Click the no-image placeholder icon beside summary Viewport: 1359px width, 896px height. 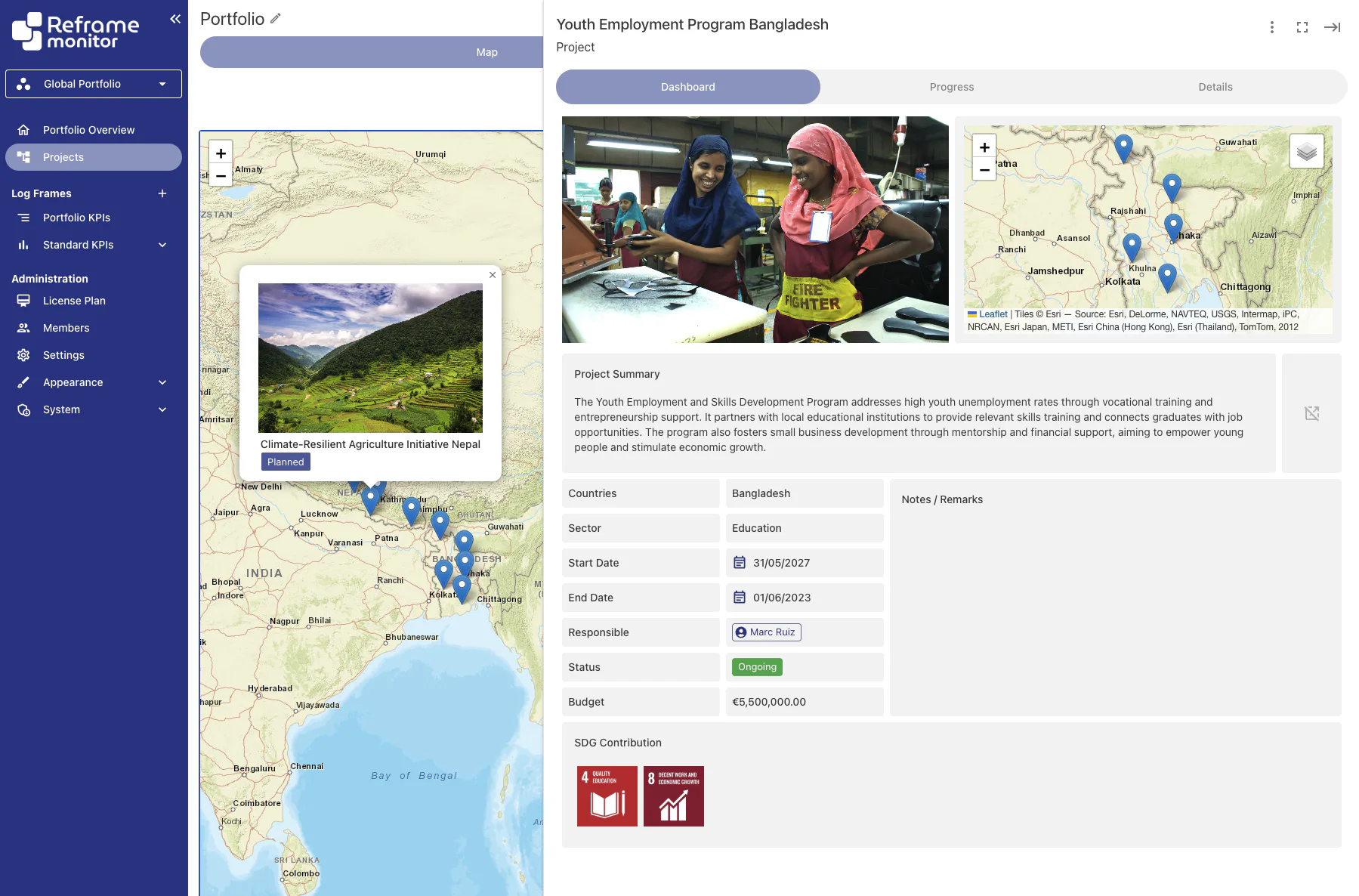pos(1312,413)
